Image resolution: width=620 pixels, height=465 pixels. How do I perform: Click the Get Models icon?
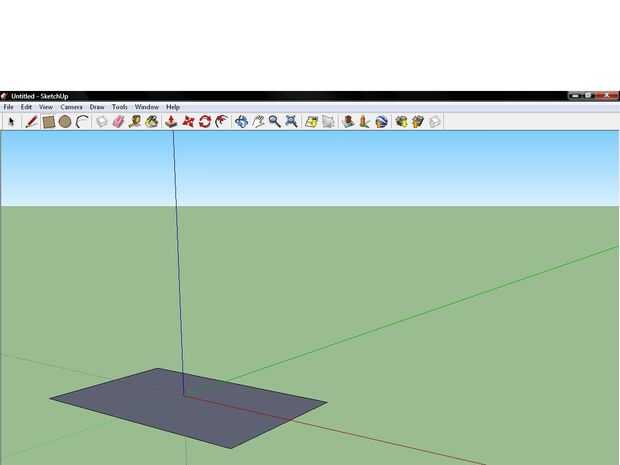401,121
